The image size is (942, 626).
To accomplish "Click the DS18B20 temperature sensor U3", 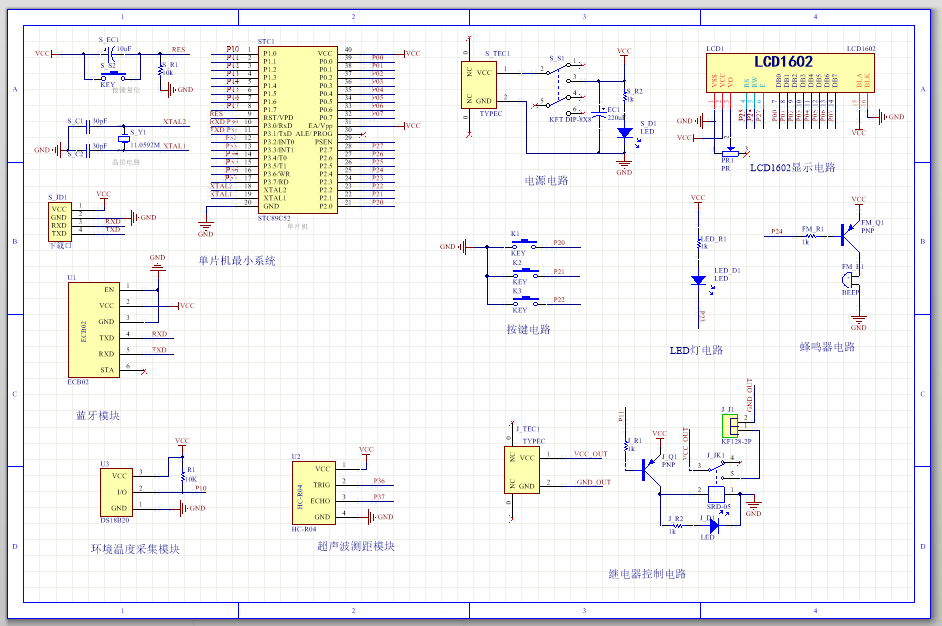I will point(119,491).
